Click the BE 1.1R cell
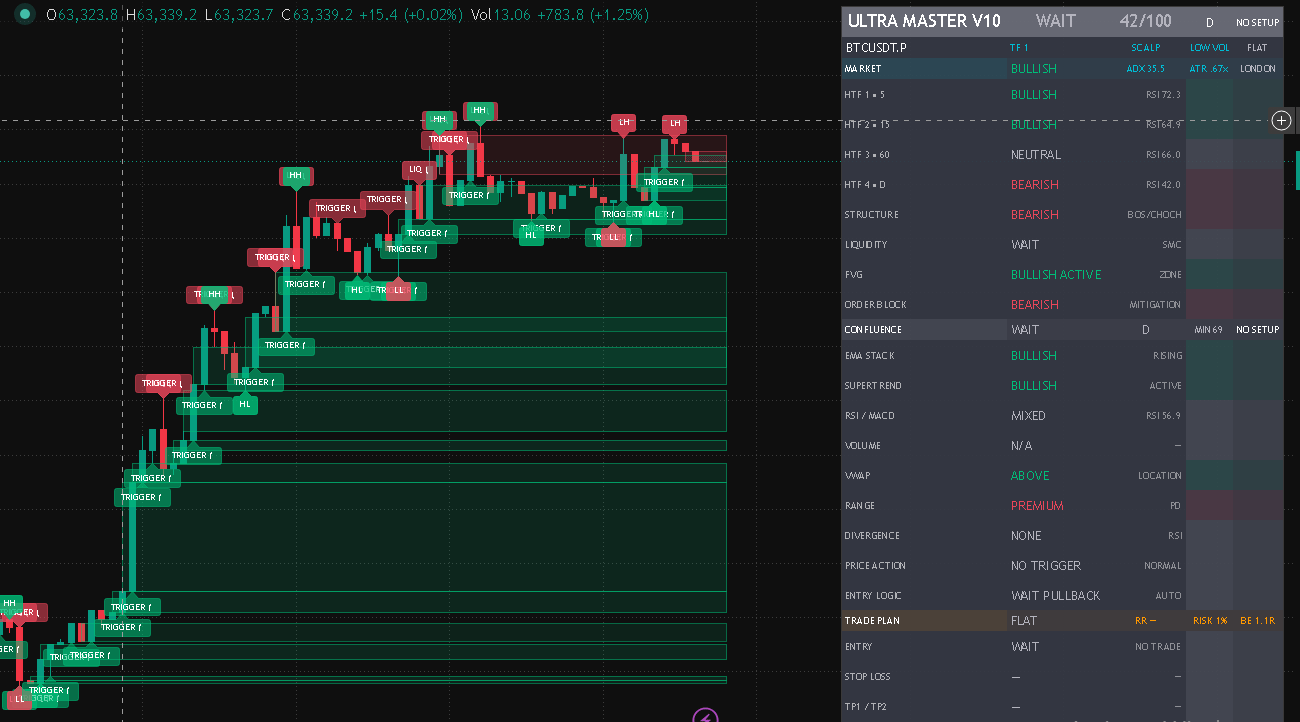Screen dimensions: 1300x722 (x=1258, y=621)
